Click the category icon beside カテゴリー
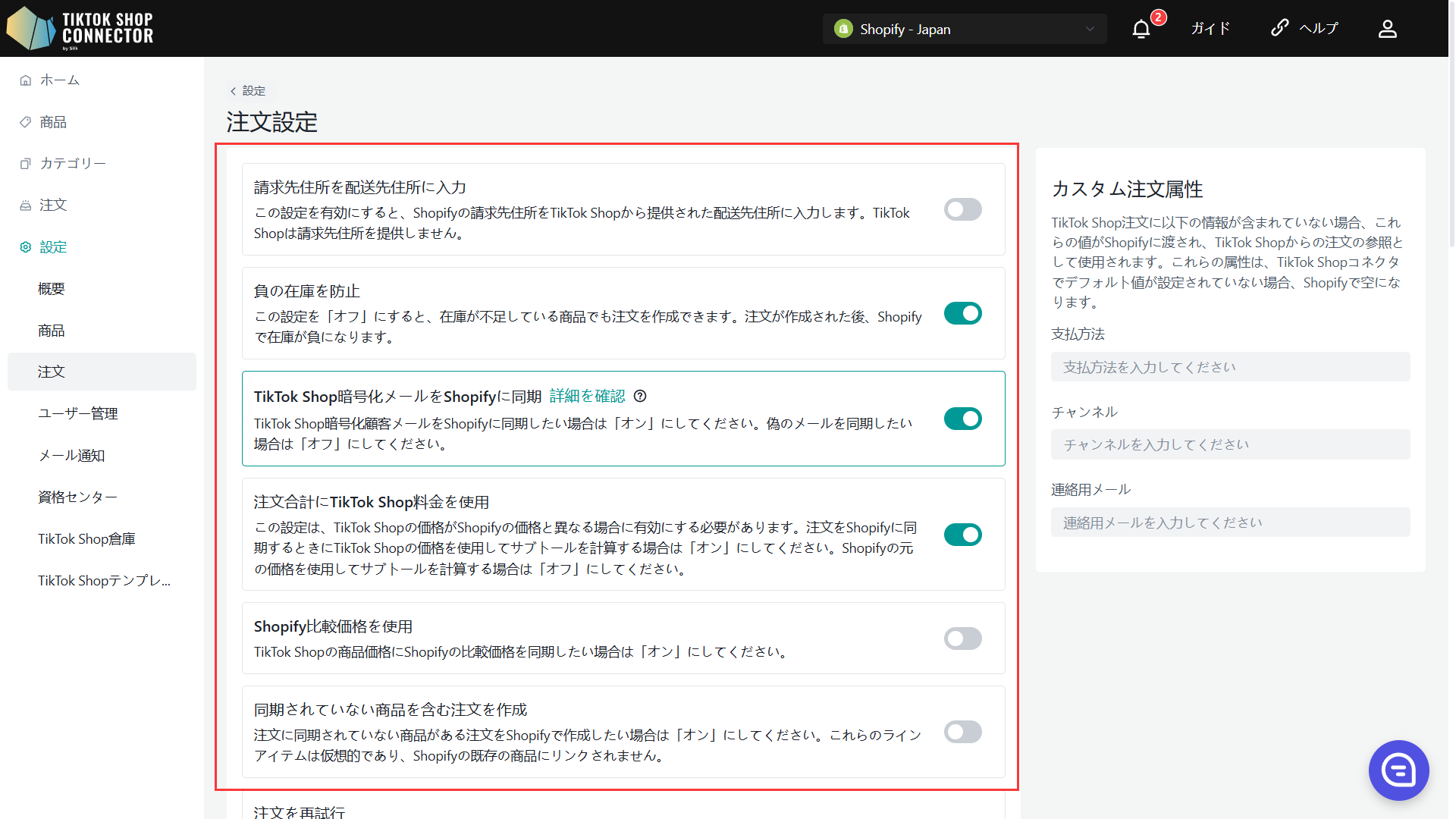The height and width of the screenshot is (819, 1456). (26, 164)
